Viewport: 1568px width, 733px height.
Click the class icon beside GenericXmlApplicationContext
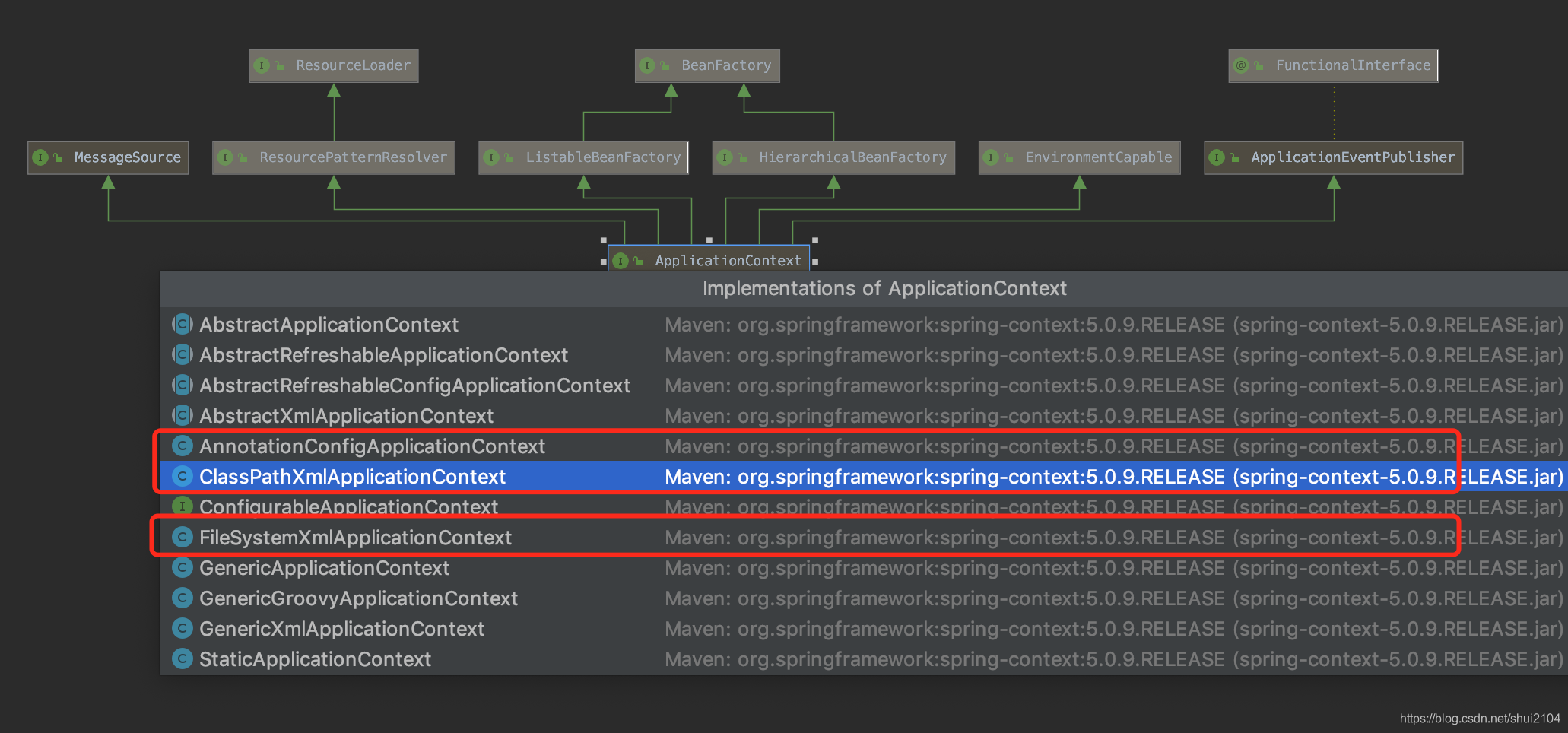(183, 629)
